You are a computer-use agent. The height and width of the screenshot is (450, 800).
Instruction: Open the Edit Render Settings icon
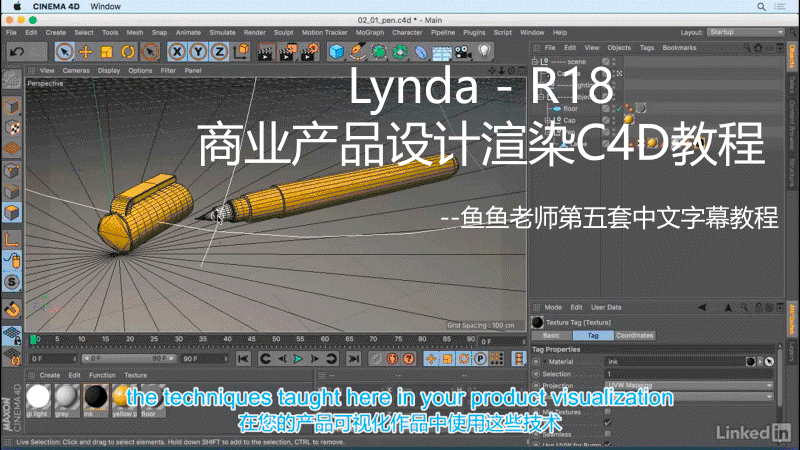[x=310, y=52]
